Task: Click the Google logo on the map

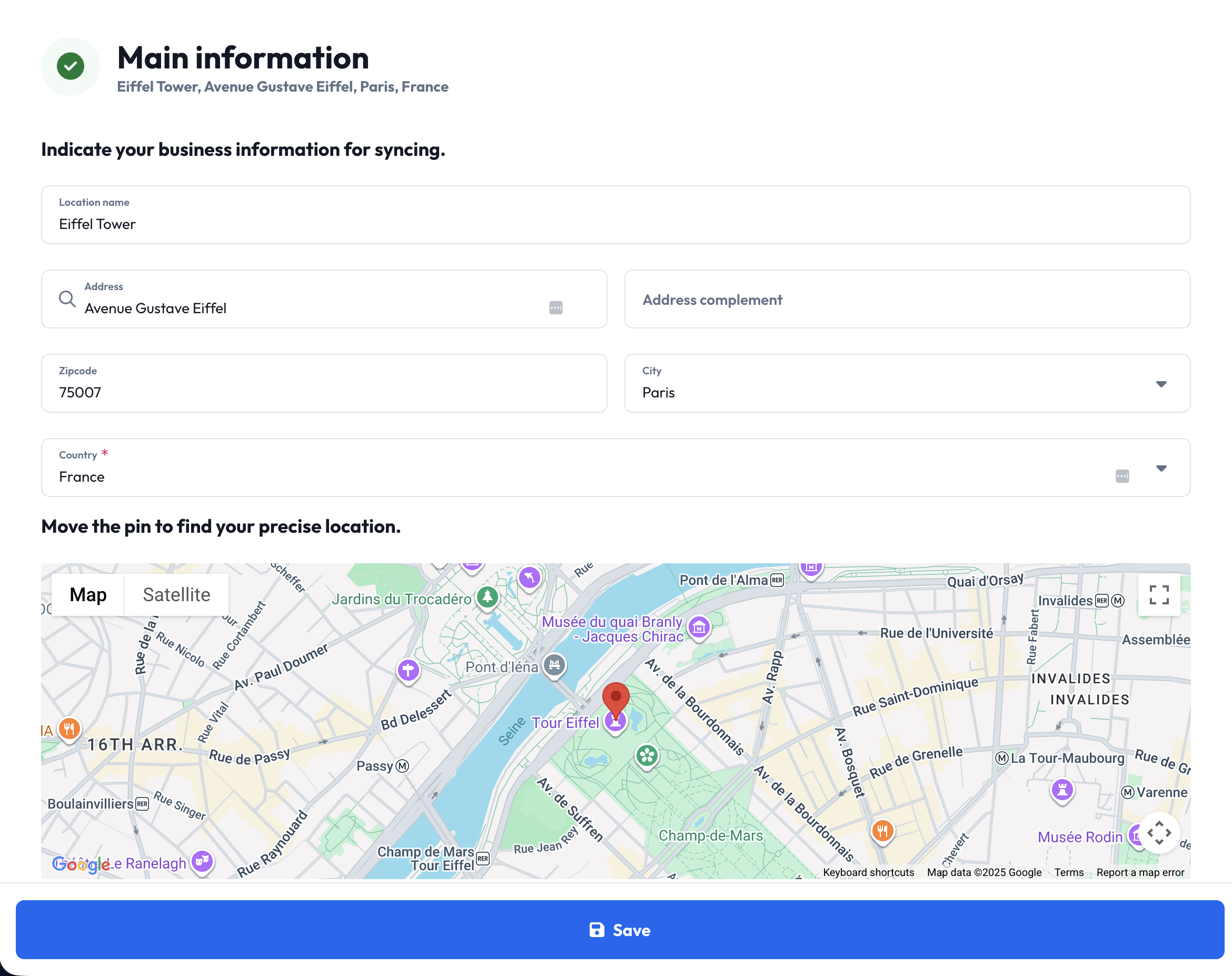Action: point(81,864)
